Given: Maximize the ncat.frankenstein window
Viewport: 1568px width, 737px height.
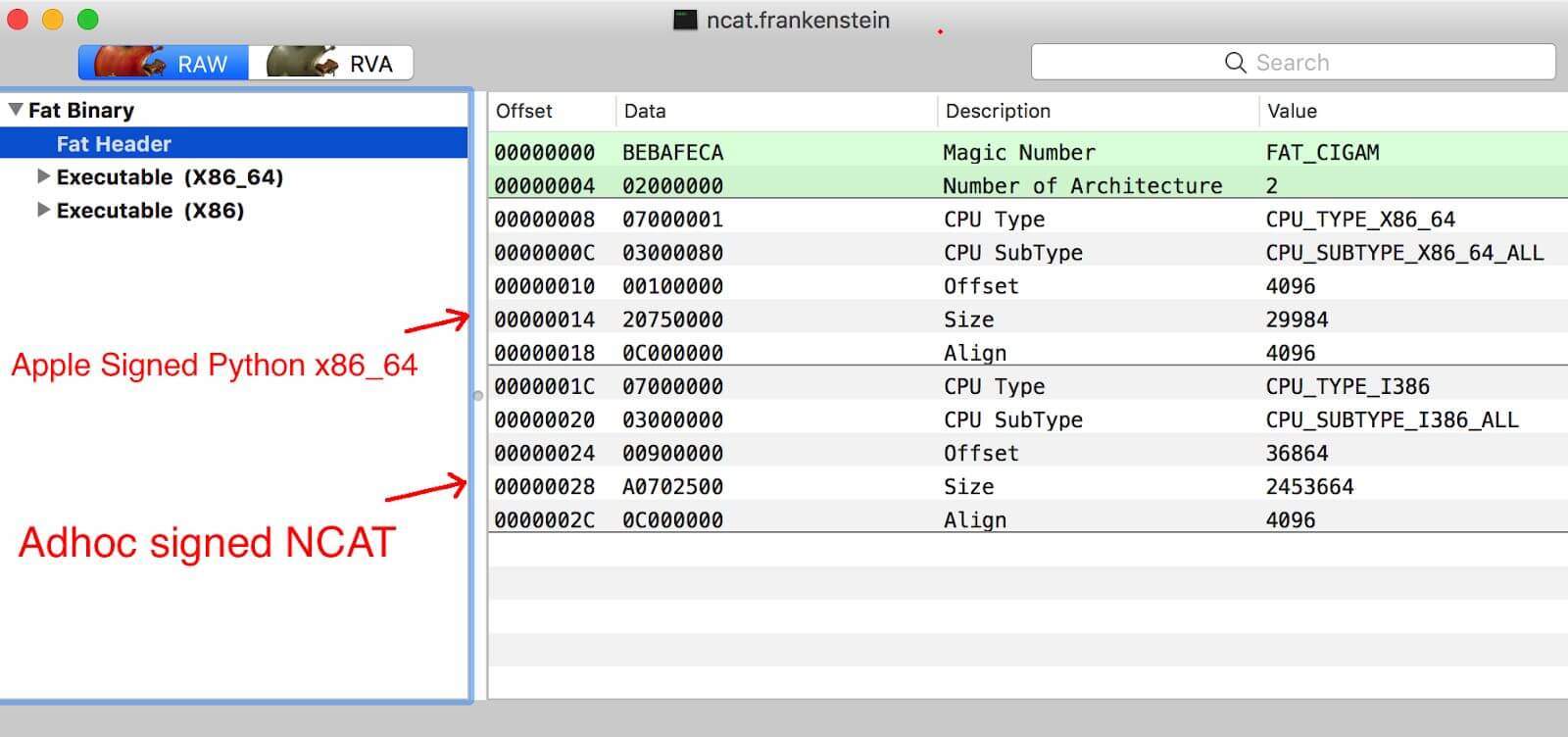Looking at the screenshot, I should (88, 20).
